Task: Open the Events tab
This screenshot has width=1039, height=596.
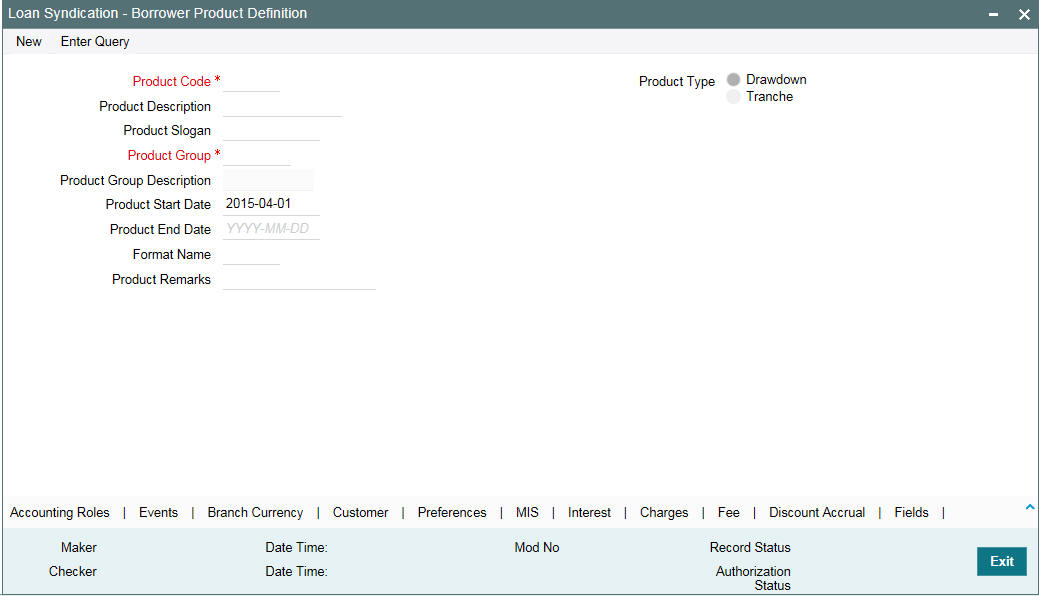Action: (158, 512)
